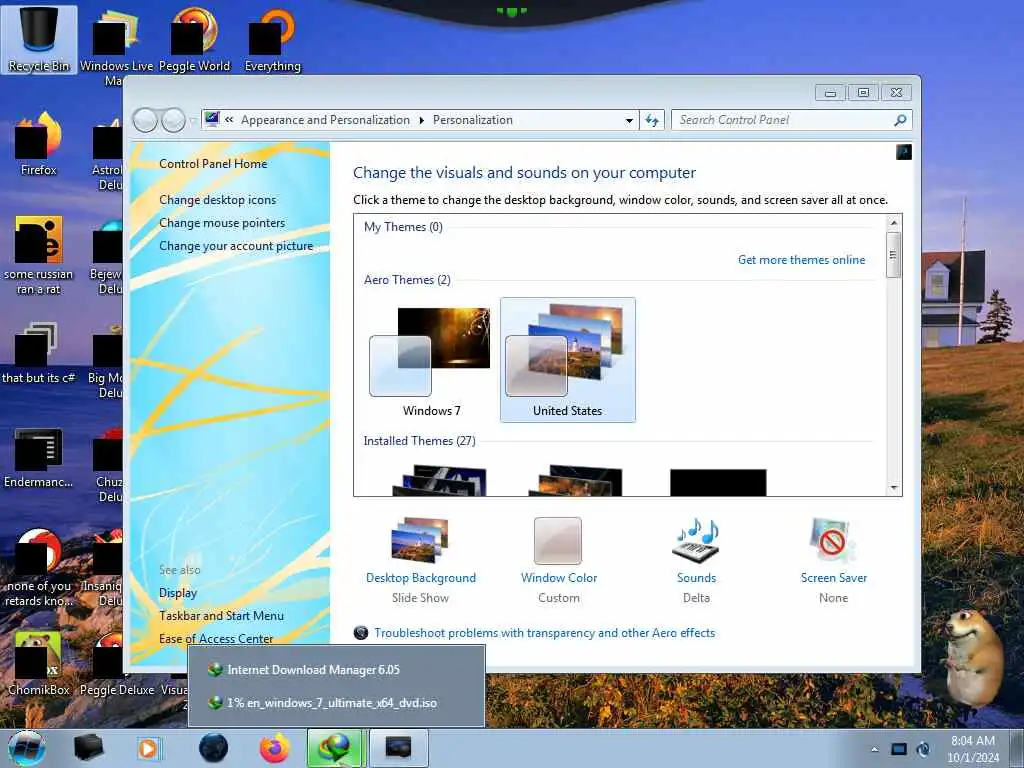Open the address bar history dropdown

point(629,120)
